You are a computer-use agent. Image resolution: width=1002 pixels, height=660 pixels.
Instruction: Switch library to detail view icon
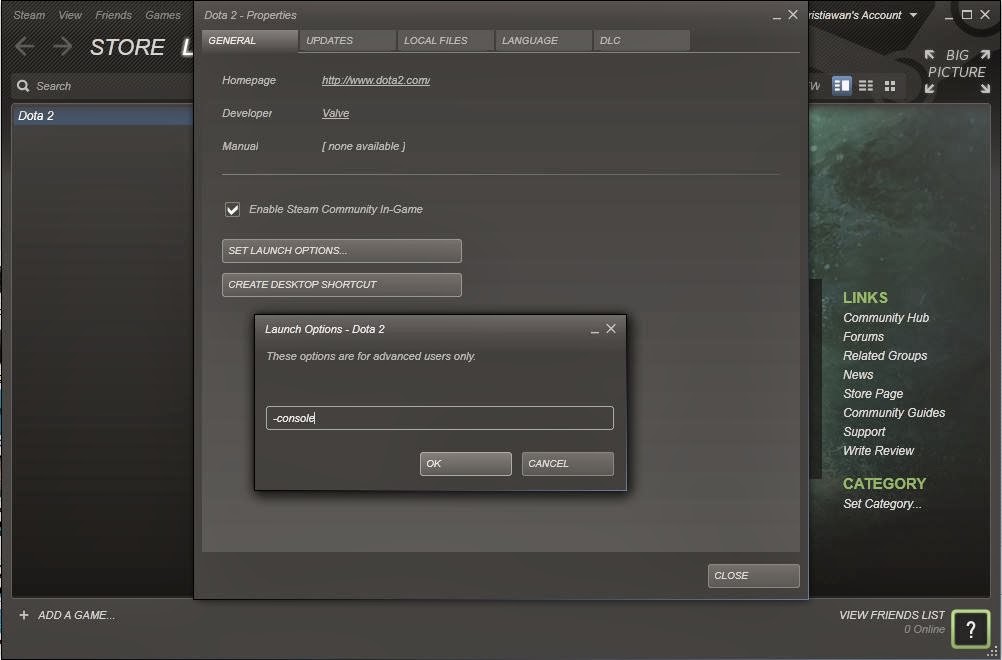click(x=842, y=86)
